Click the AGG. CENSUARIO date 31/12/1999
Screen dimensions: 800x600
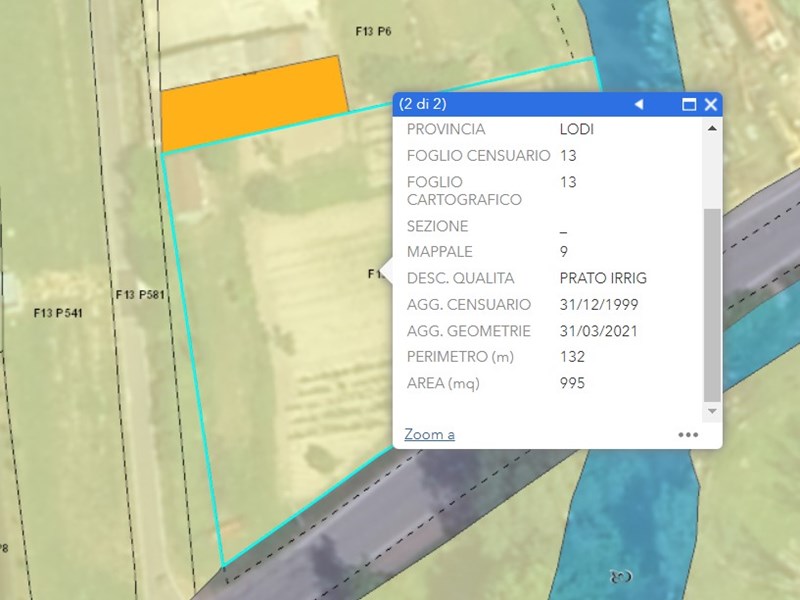pos(599,305)
